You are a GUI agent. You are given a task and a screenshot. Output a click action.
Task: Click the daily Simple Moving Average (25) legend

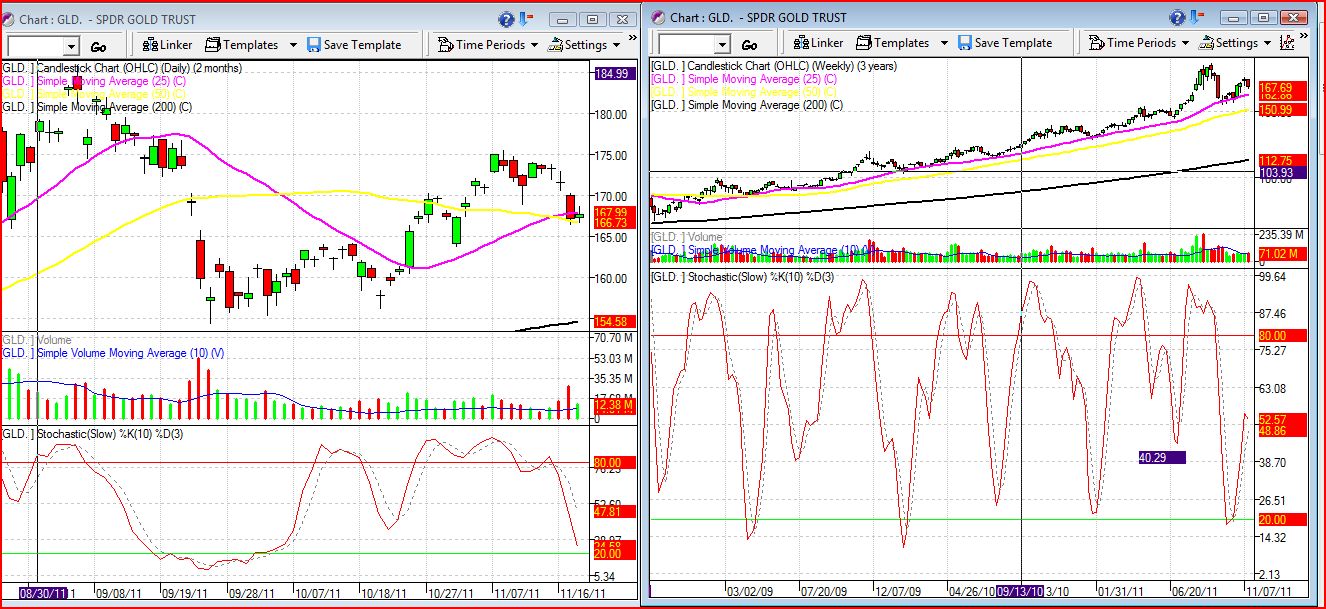point(94,81)
